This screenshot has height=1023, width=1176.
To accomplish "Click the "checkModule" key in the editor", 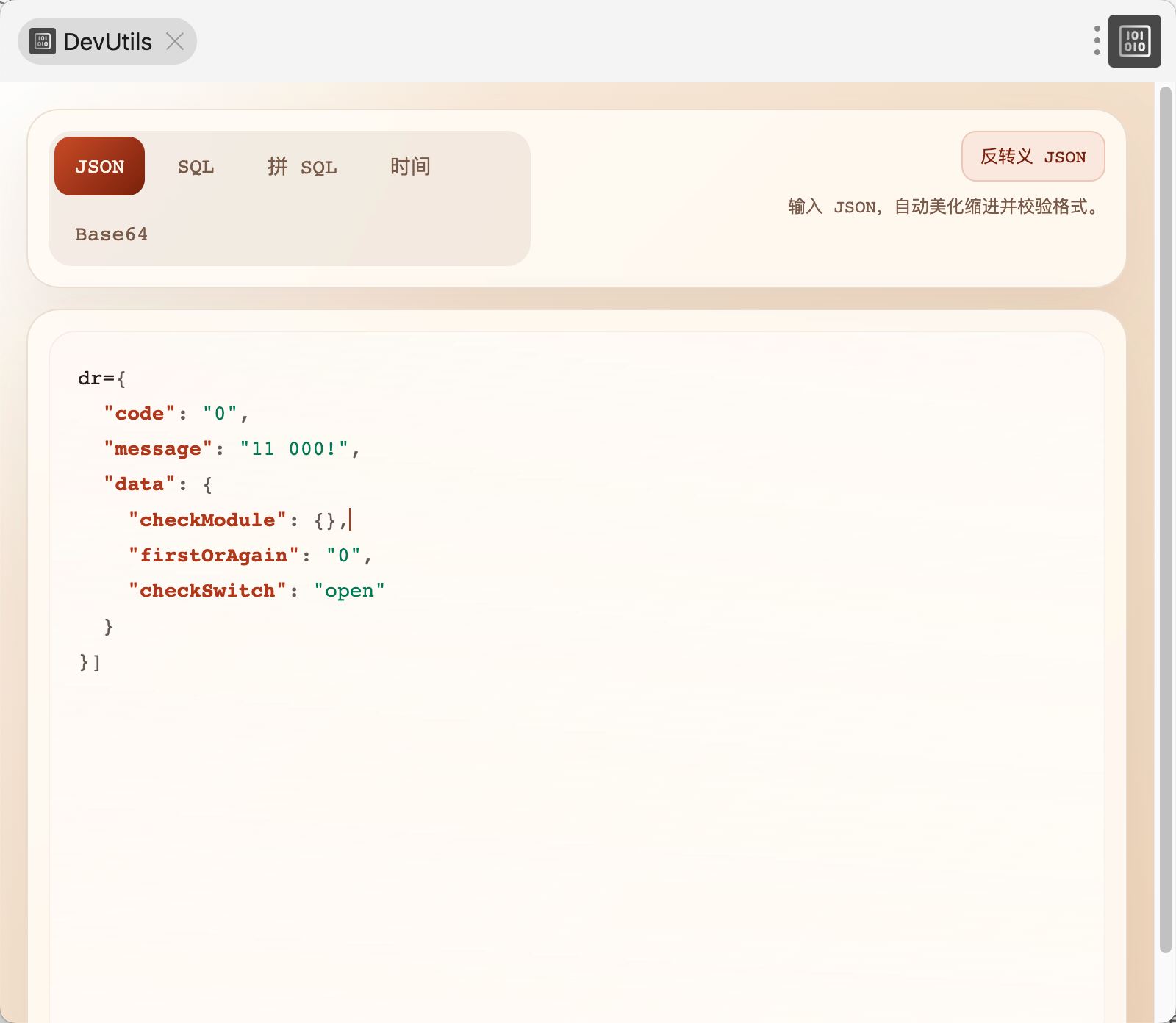I will [207, 520].
